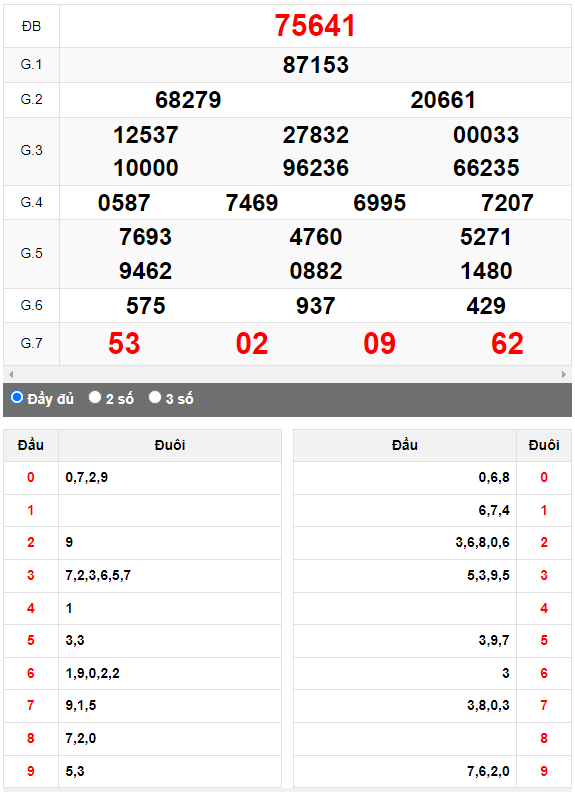The image size is (575, 792).
Task: Click the red G.7 number 53
Action: click(x=124, y=343)
